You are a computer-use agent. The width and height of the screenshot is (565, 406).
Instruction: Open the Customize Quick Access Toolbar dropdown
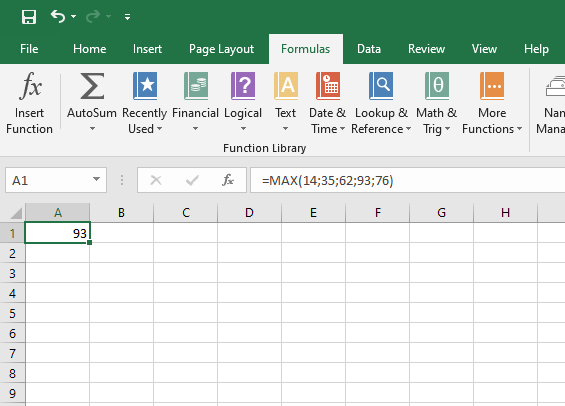127,17
